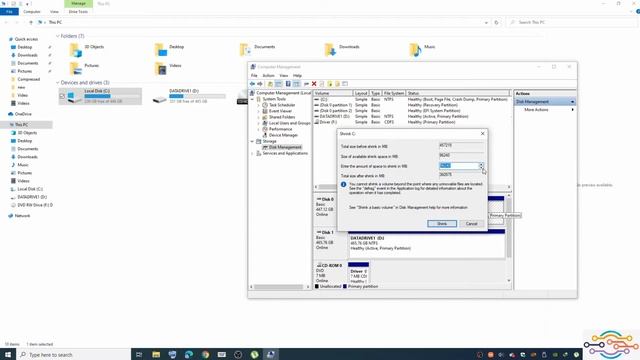Collapse the Storage tree node
The height and width of the screenshot is (360, 640).
tap(252, 141)
